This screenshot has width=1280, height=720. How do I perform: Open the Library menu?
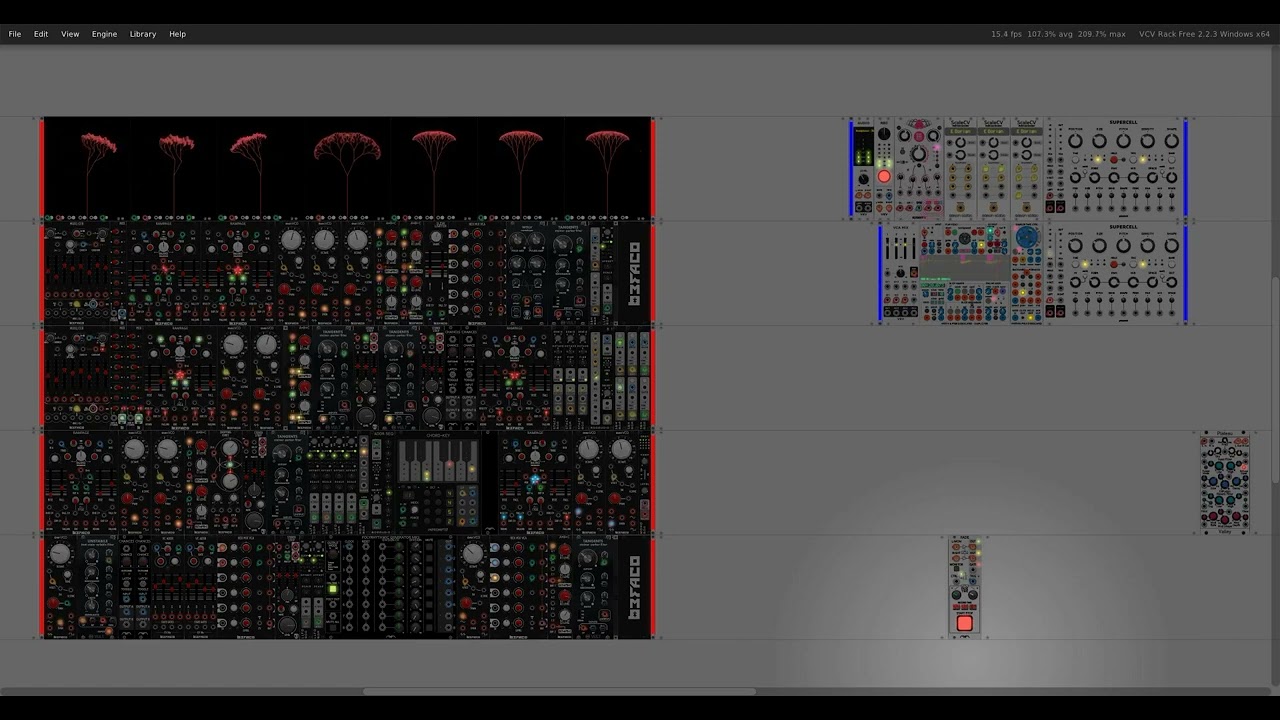coord(143,34)
